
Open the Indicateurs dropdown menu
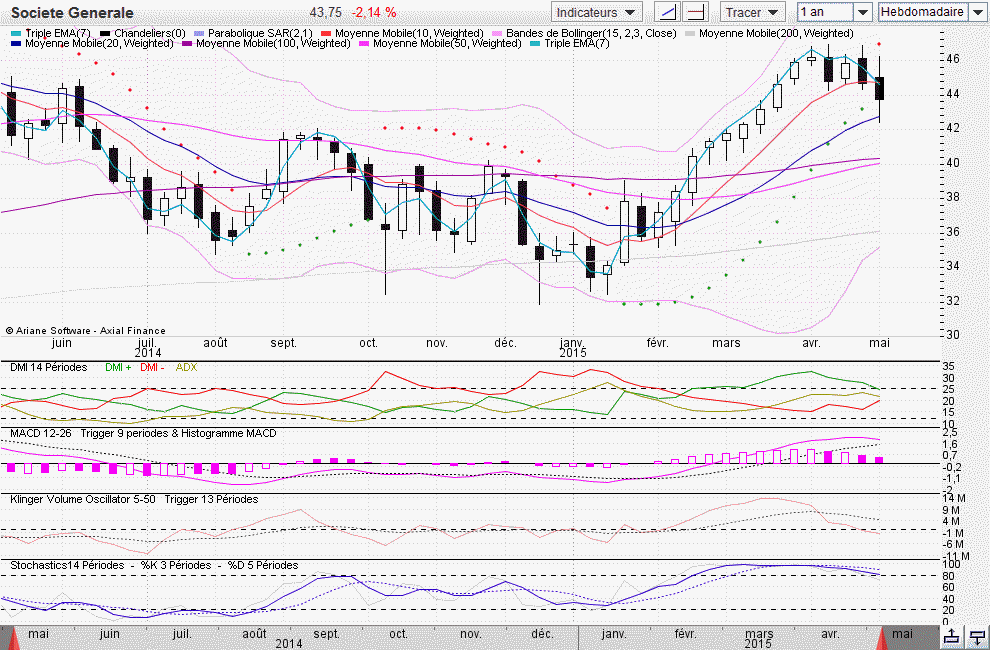pyautogui.click(x=596, y=12)
